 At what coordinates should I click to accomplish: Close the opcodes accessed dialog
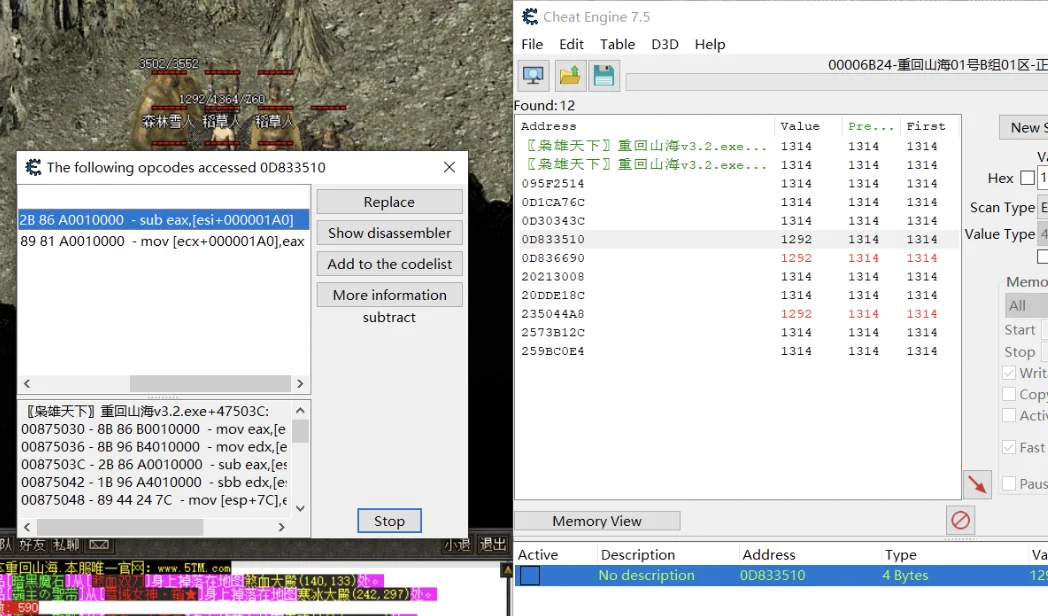[449, 167]
